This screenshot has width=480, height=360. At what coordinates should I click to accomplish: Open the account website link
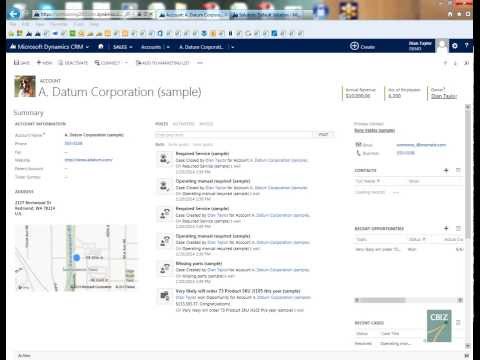coord(88,160)
